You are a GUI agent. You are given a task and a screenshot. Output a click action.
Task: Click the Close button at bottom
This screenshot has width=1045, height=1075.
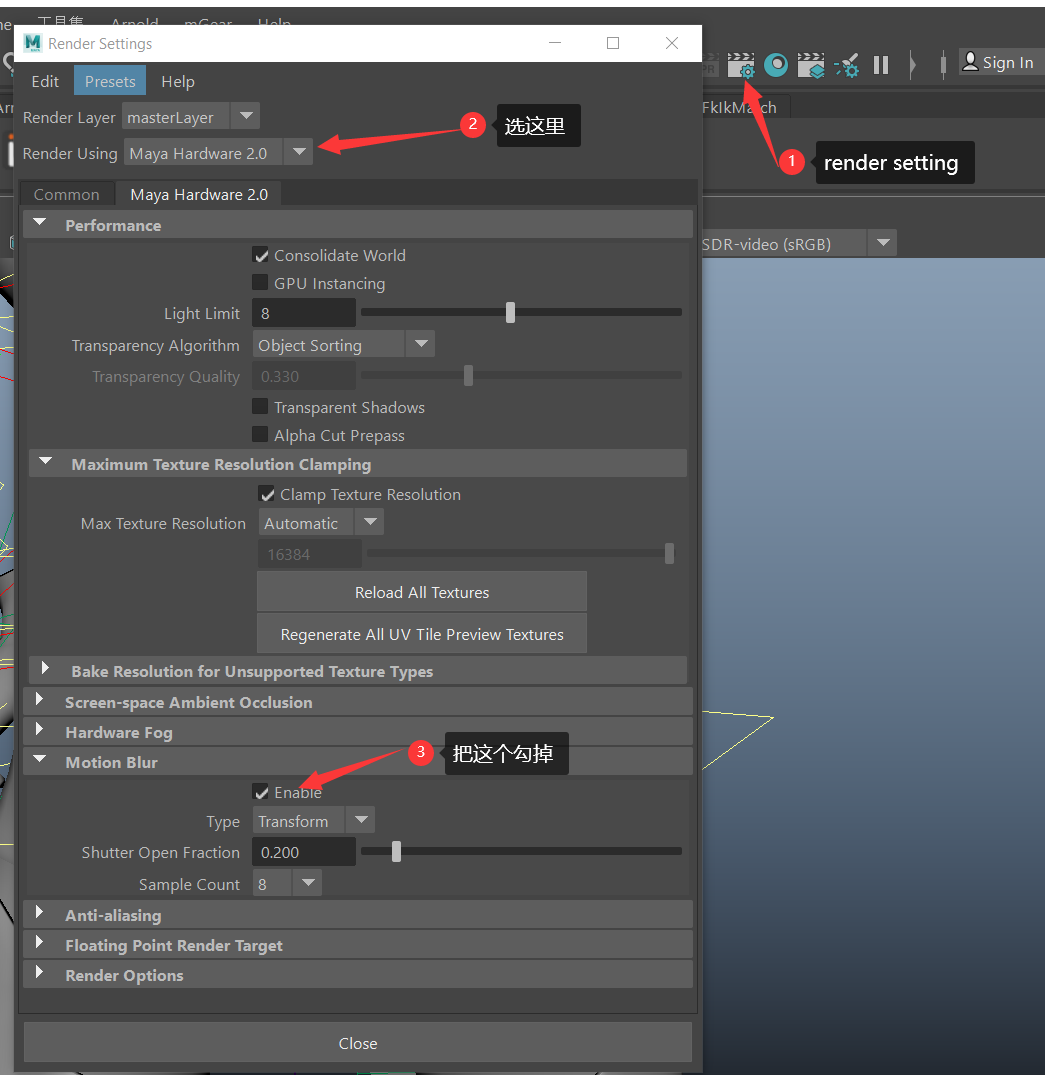(x=358, y=1043)
